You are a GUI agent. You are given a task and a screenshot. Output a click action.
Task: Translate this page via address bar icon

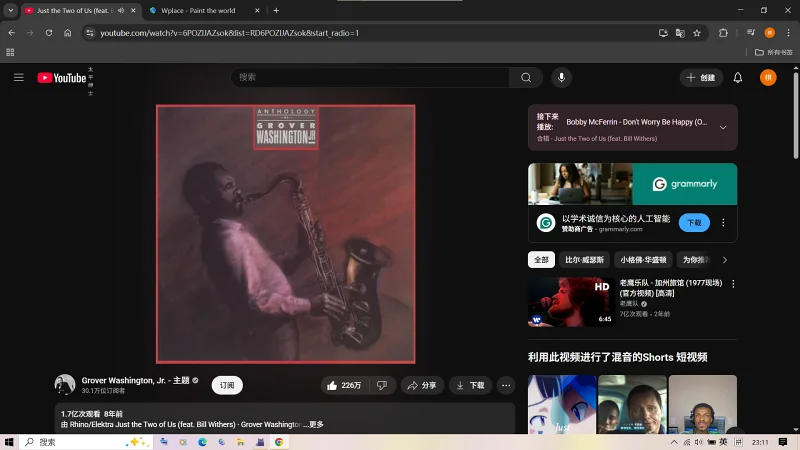[680, 33]
